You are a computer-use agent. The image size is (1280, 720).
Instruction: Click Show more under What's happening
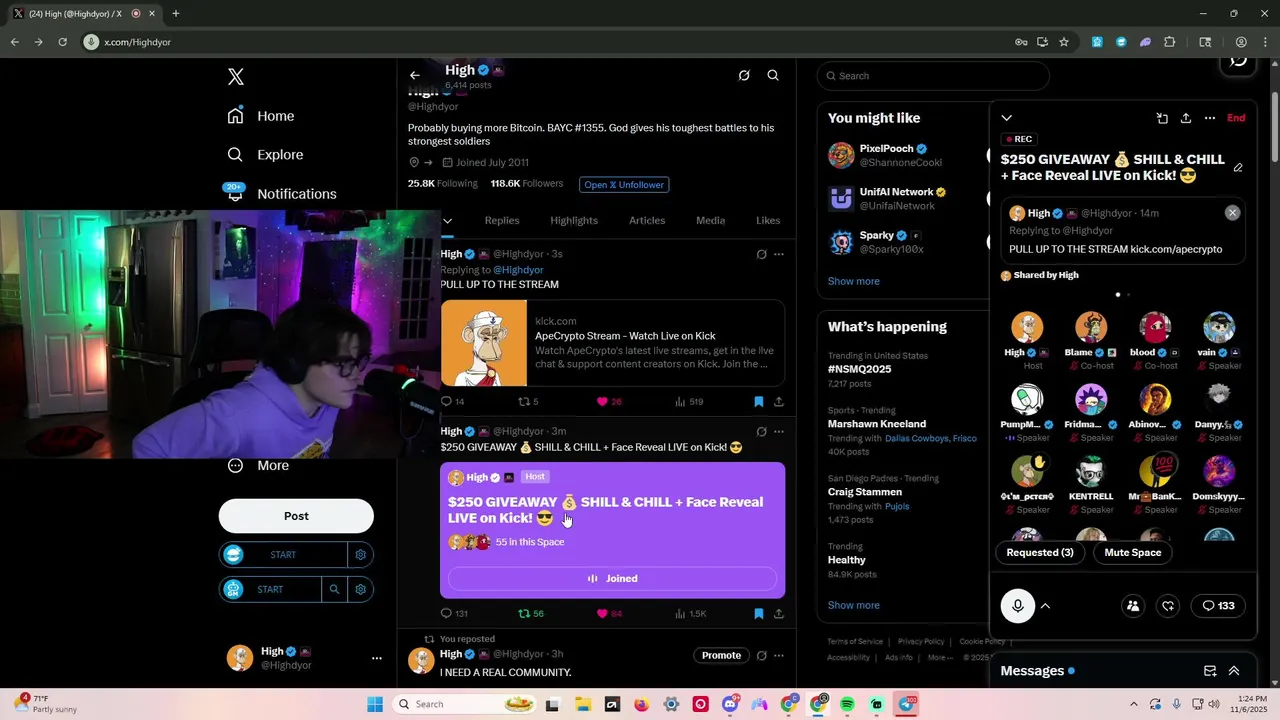(853, 605)
